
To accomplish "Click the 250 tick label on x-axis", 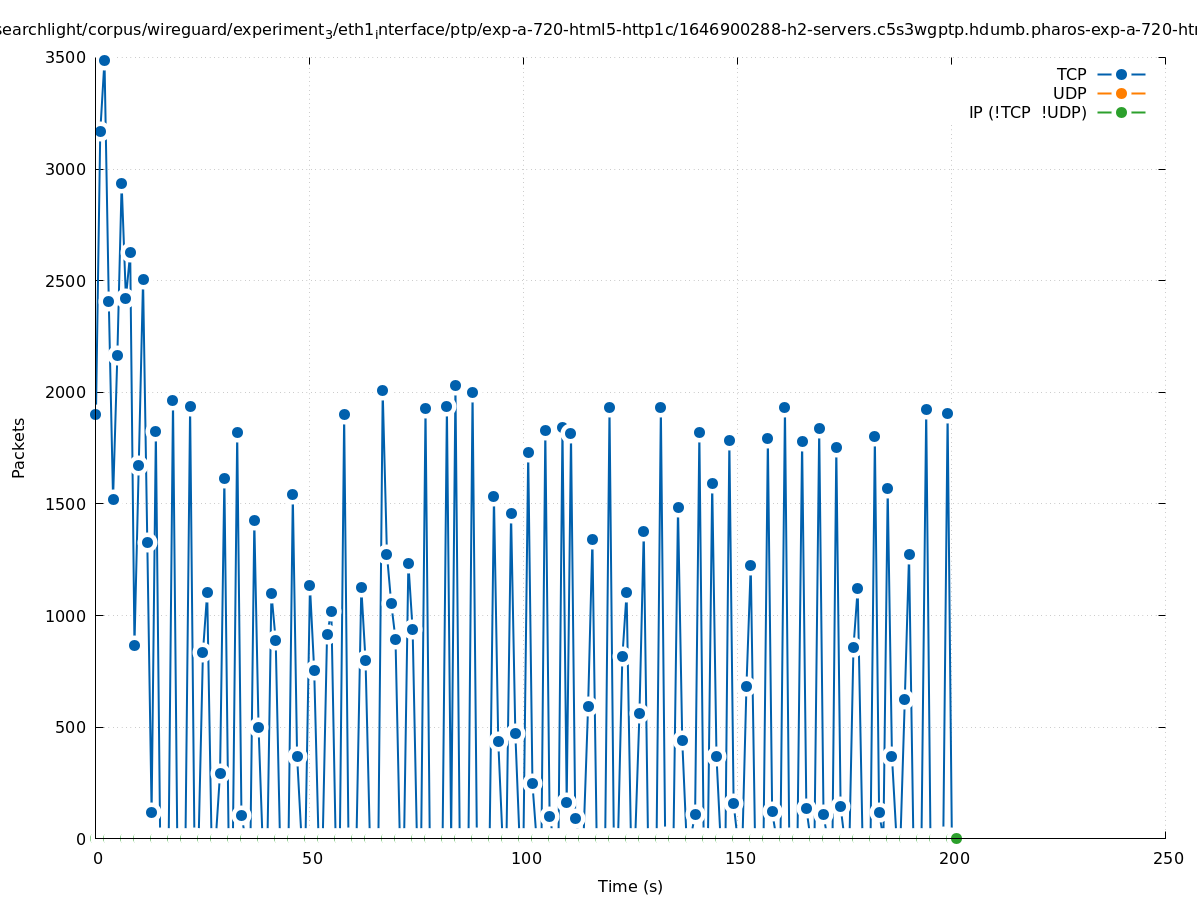I will click(x=1167, y=858).
